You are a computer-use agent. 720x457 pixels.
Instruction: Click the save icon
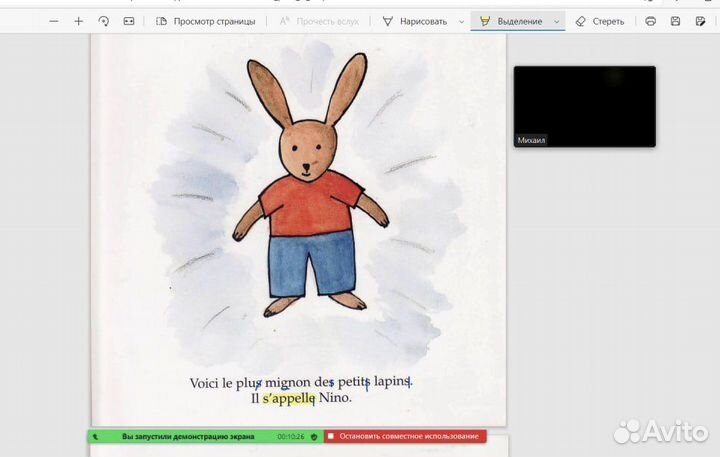(675, 21)
